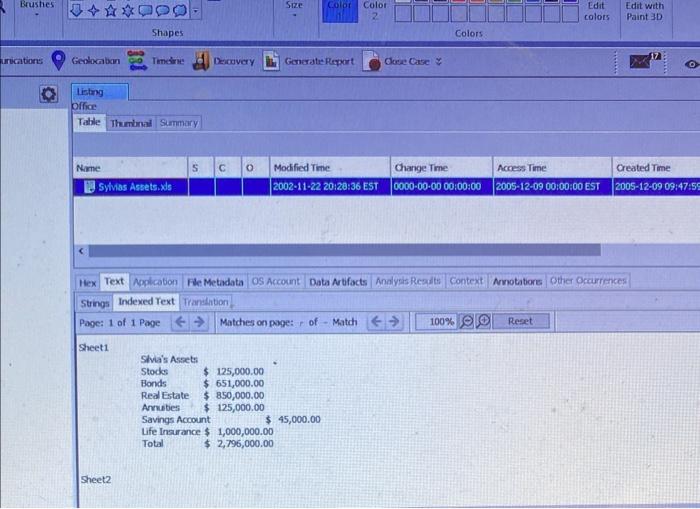Zoom in the text viewer
This screenshot has width=700, height=509.
pyautogui.click(x=483, y=321)
